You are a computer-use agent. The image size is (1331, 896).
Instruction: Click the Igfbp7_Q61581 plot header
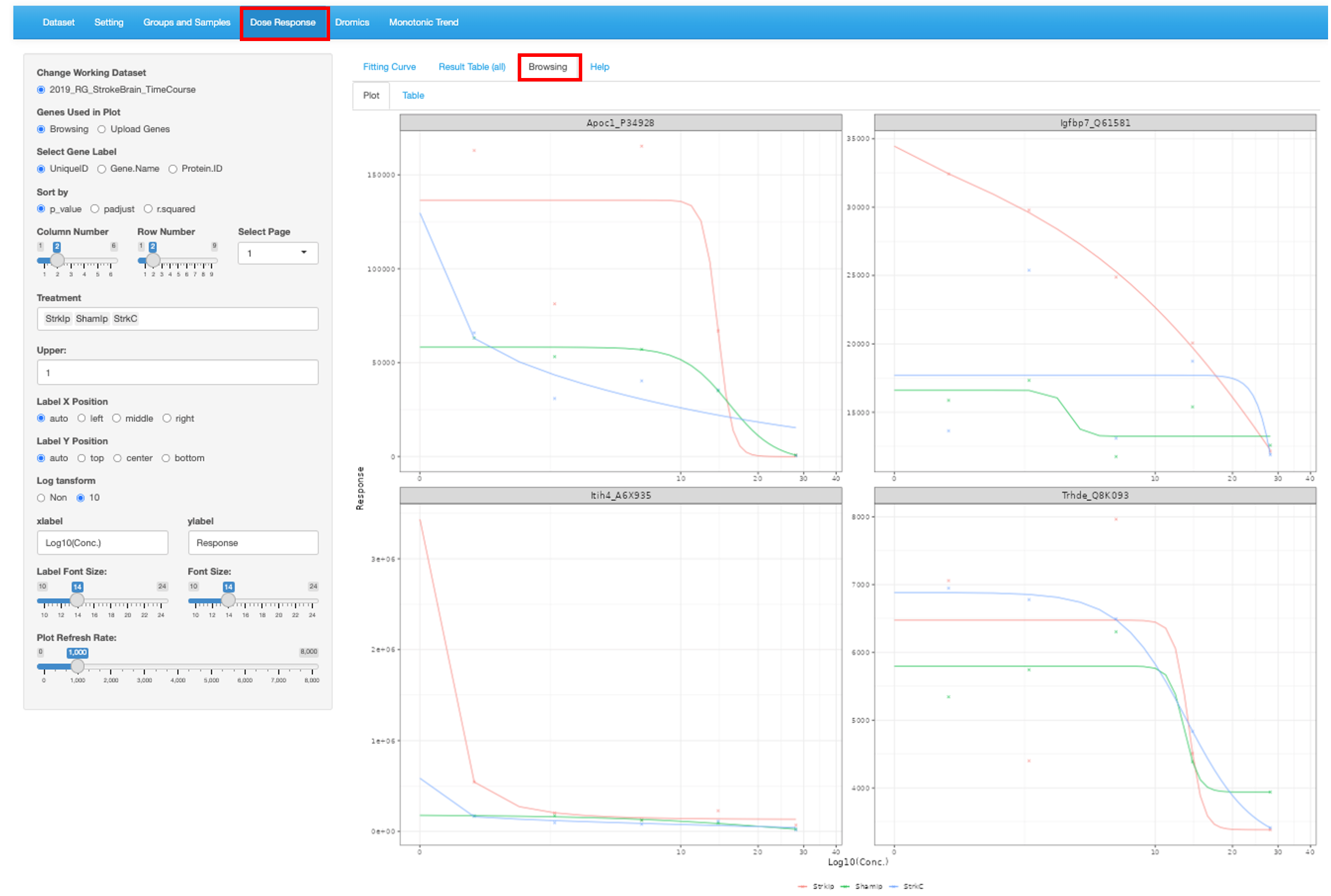point(1095,123)
